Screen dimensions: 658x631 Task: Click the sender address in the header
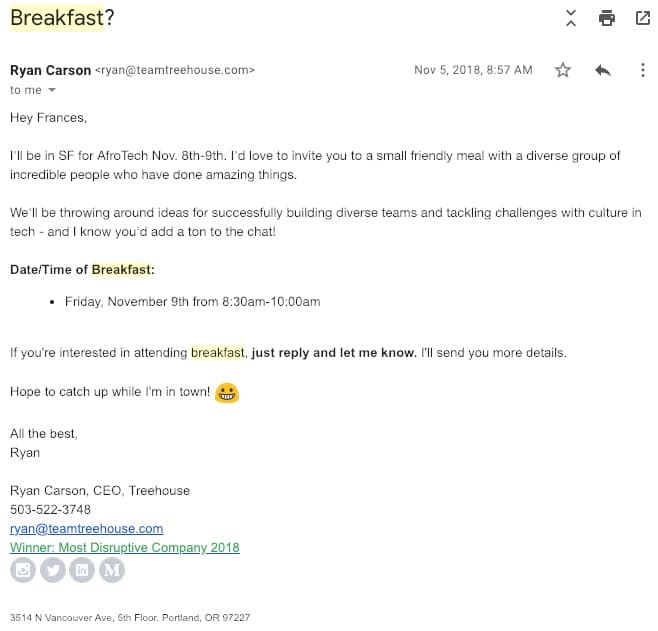pyautogui.click(x=175, y=70)
